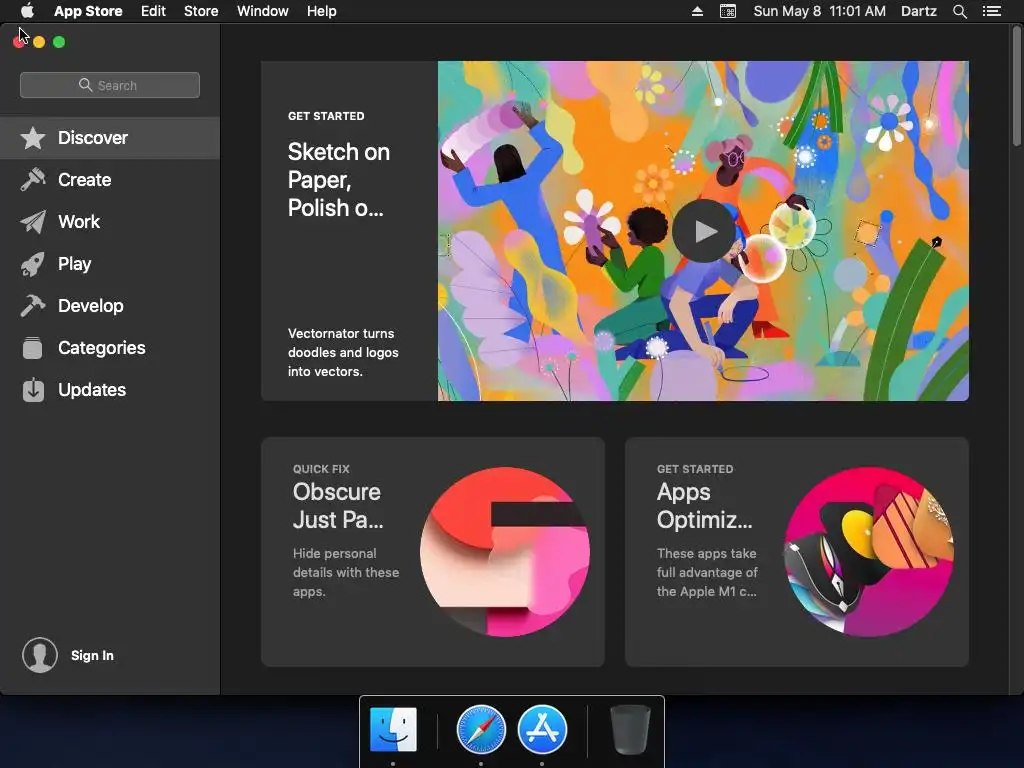Click the sidebar Search field
Screen dimensions: 1024x768
coord(110,85)
